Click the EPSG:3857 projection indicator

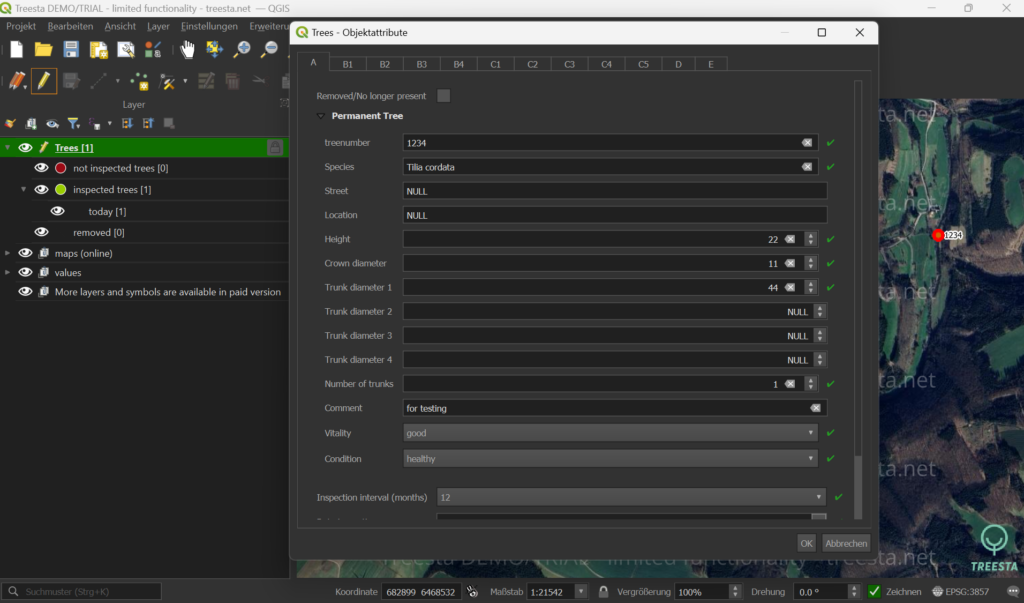[x=960, y=591]
